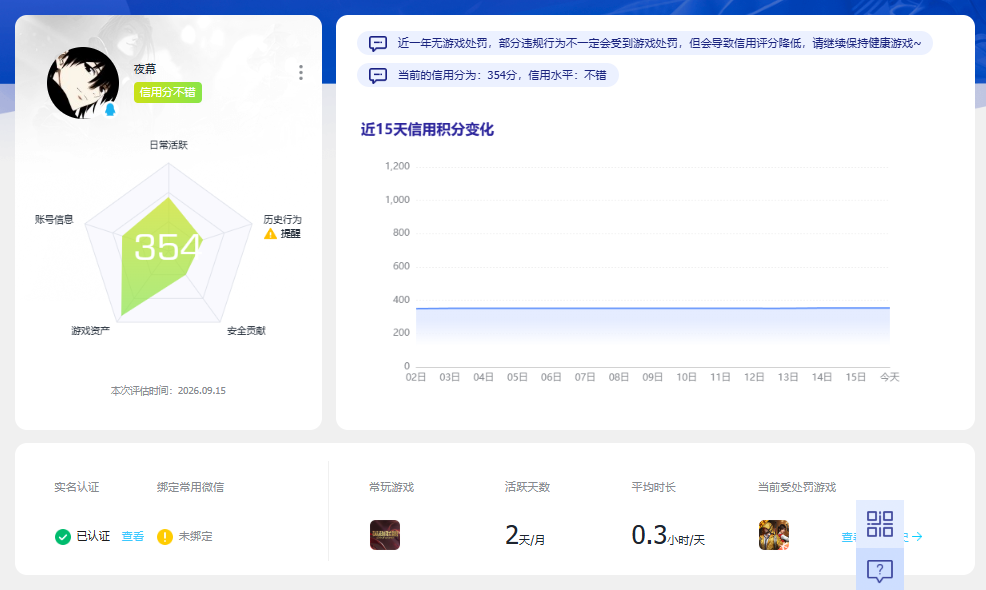986x590 pixels.
Task: Select the 日常活跃 radar axis label
Action: point(169,145)
